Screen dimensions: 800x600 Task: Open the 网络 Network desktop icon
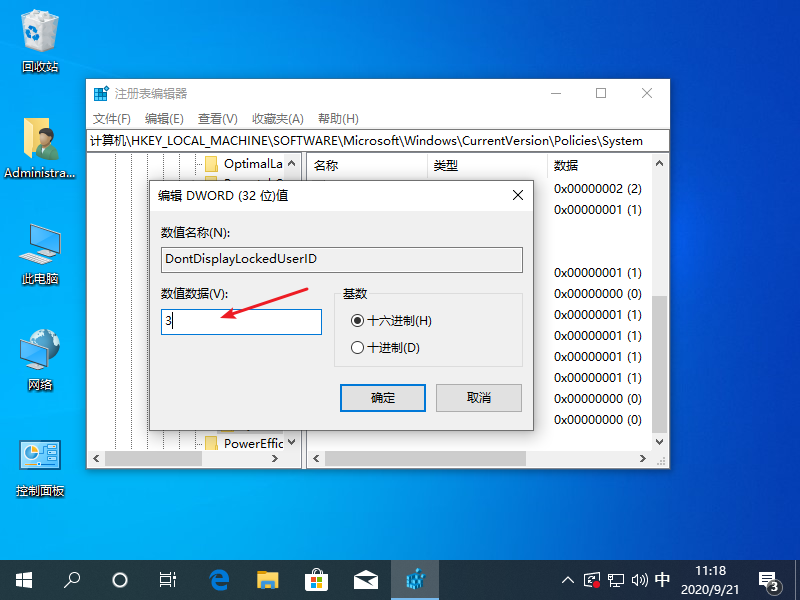tap(39, 355)
